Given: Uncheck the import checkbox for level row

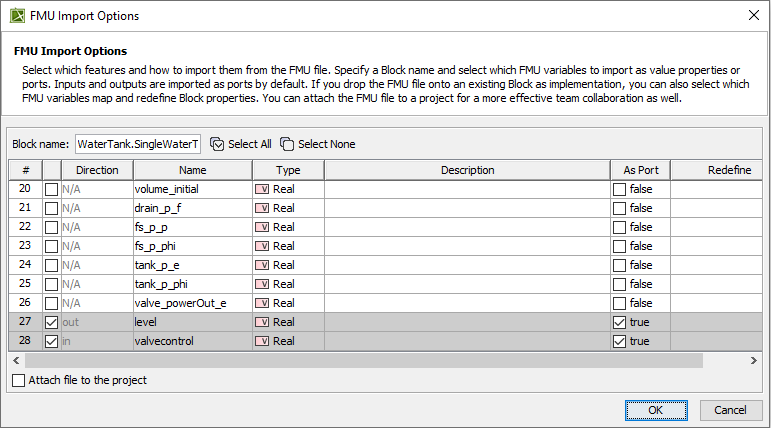Looking at the screenshot, I should (51, 322).
